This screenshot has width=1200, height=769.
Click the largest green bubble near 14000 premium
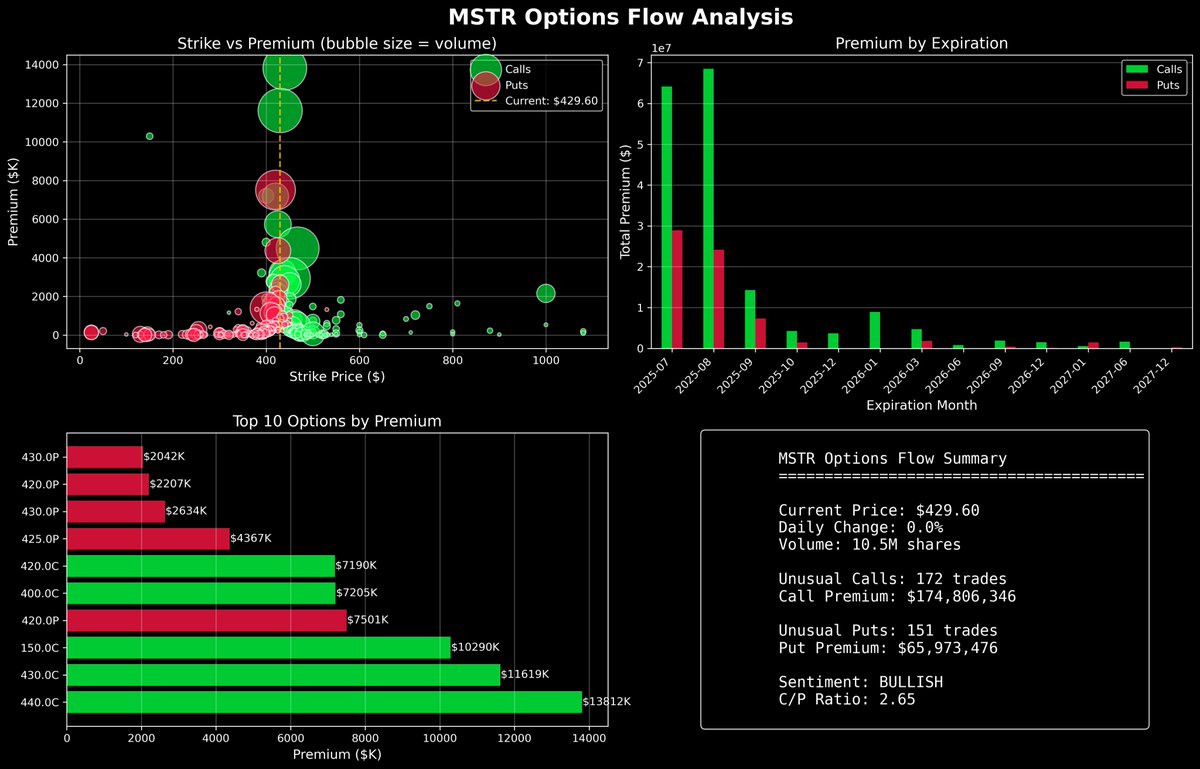click(x=285, y=68)
